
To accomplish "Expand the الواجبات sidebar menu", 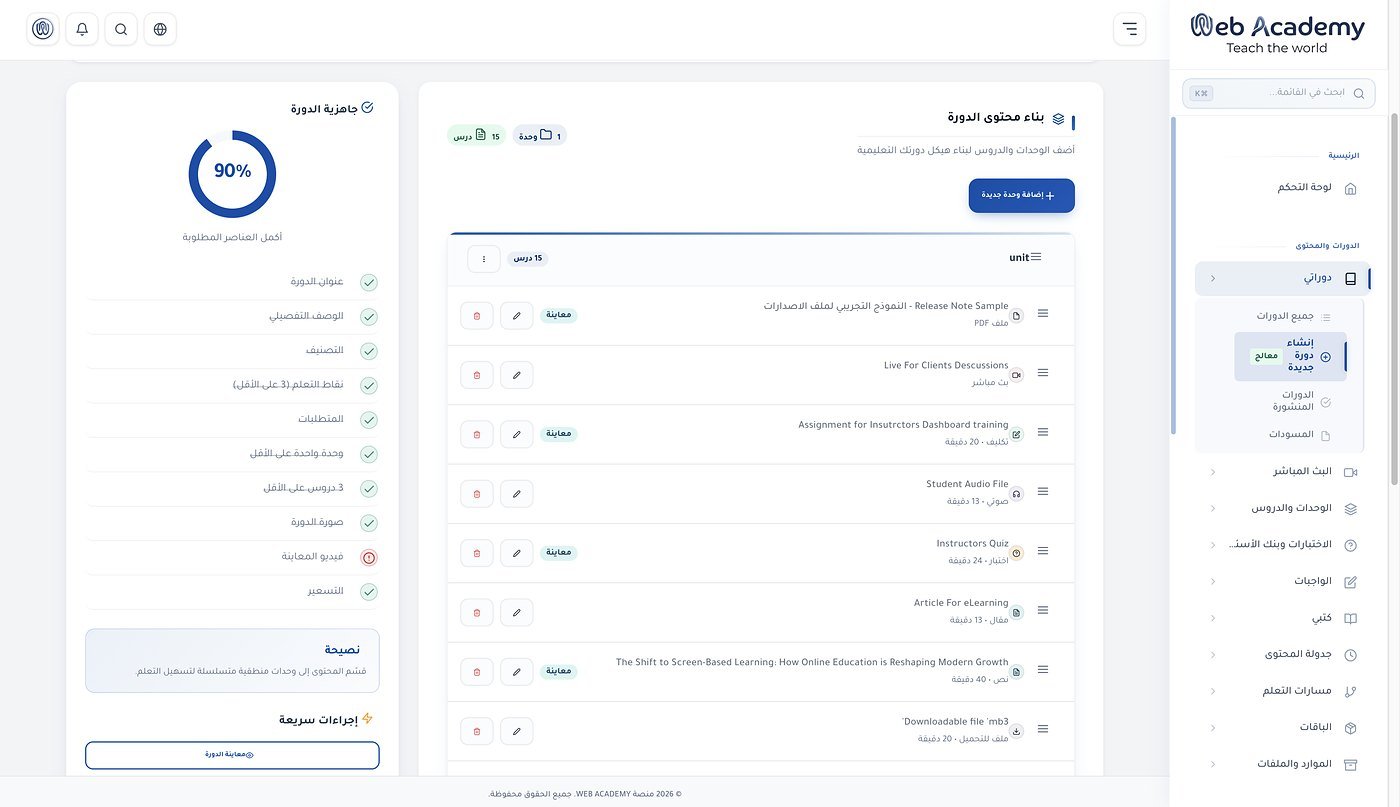I will point(1283,582).
